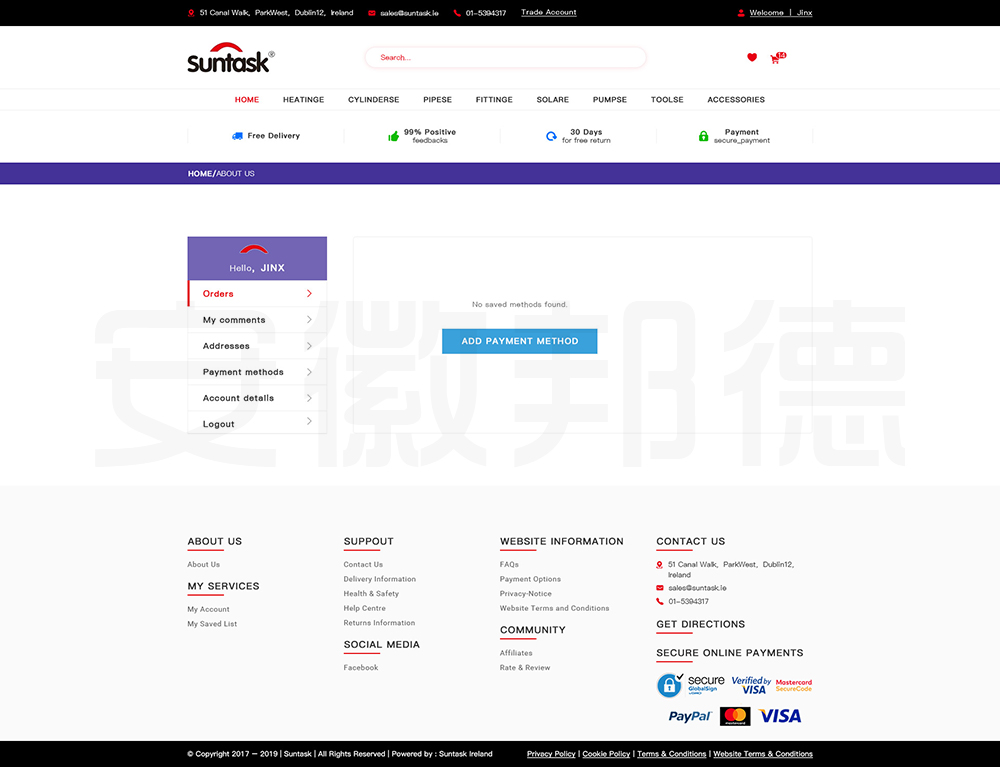Screen dimensions: 1000x767
Task: Expand the Orders sidebar arrow
Action: point(309,294)
